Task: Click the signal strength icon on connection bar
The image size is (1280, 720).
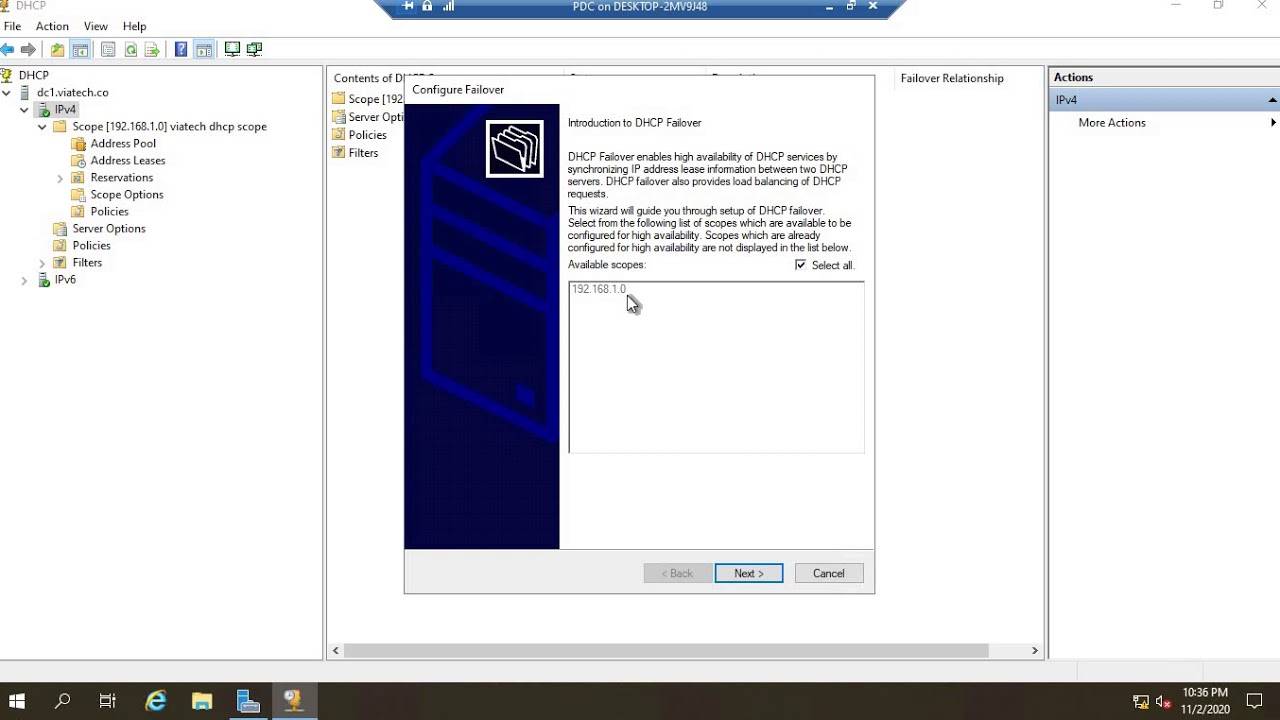Action: point(448,6)
